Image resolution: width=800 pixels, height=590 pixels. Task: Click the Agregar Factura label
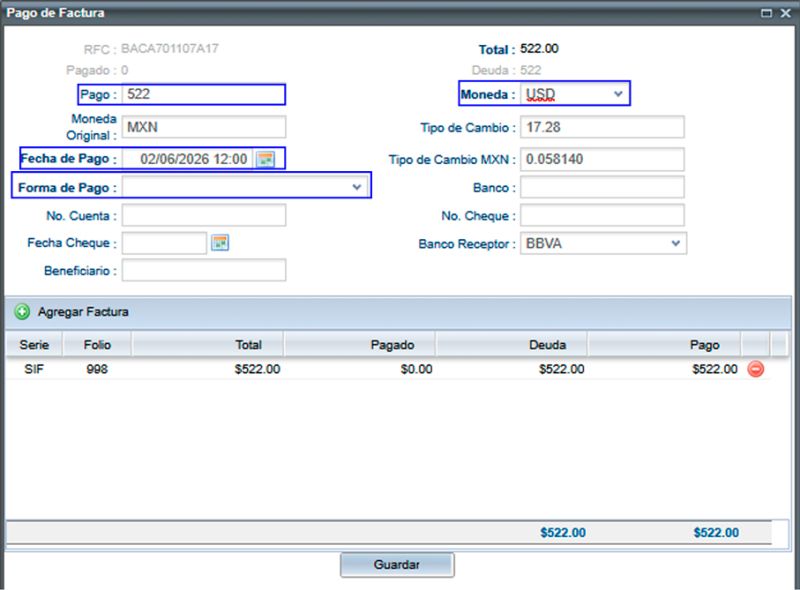tap(83, 312)
